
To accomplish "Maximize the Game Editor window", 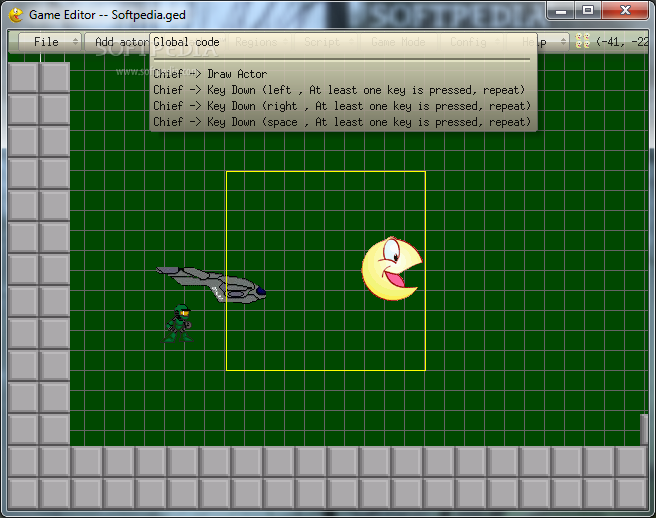I will click(x=588, y=10).
